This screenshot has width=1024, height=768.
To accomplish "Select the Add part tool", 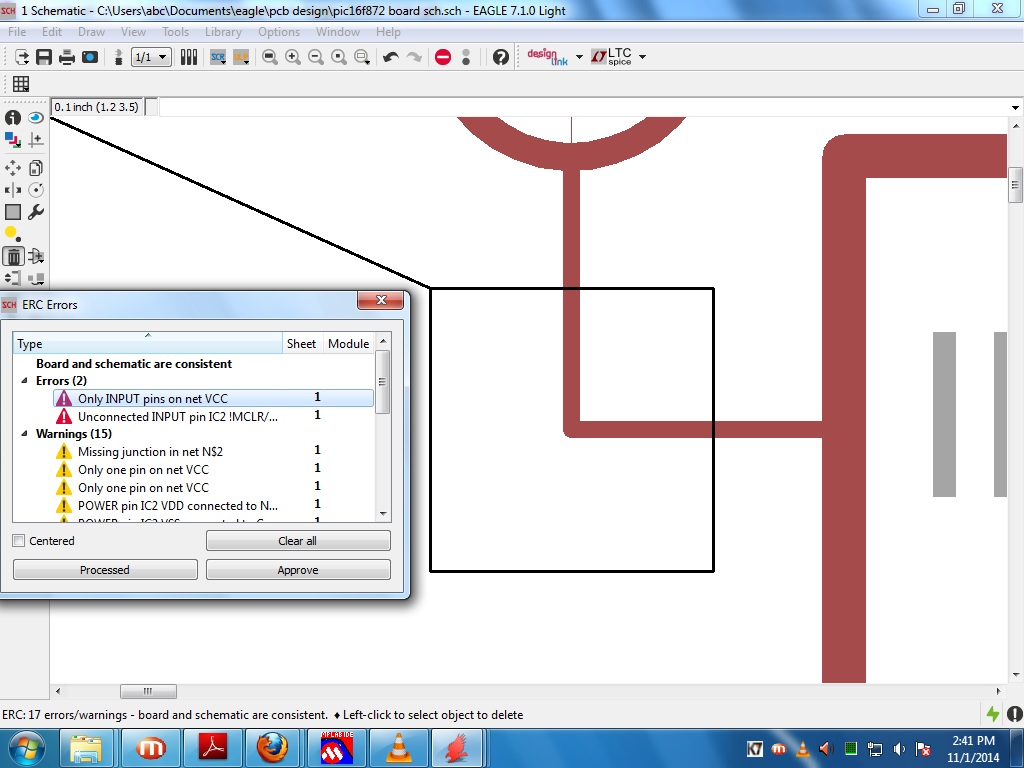I will click(36, 256).
